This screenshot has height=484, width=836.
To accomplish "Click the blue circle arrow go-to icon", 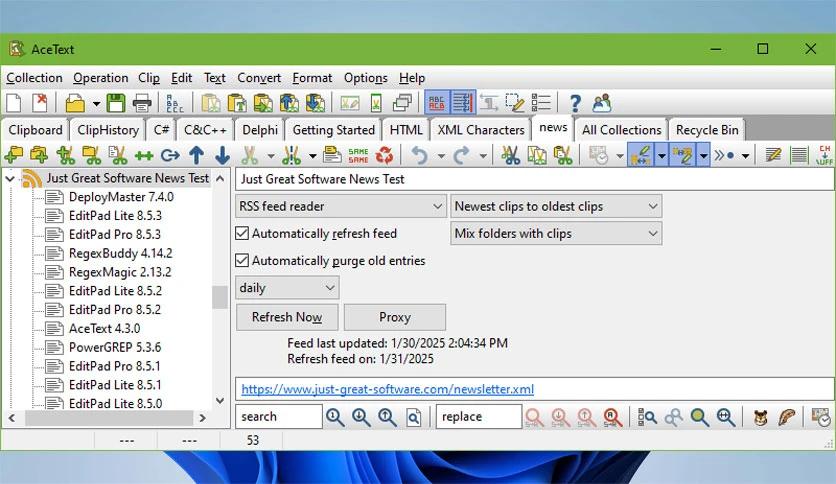I will (x=170, y=155).
